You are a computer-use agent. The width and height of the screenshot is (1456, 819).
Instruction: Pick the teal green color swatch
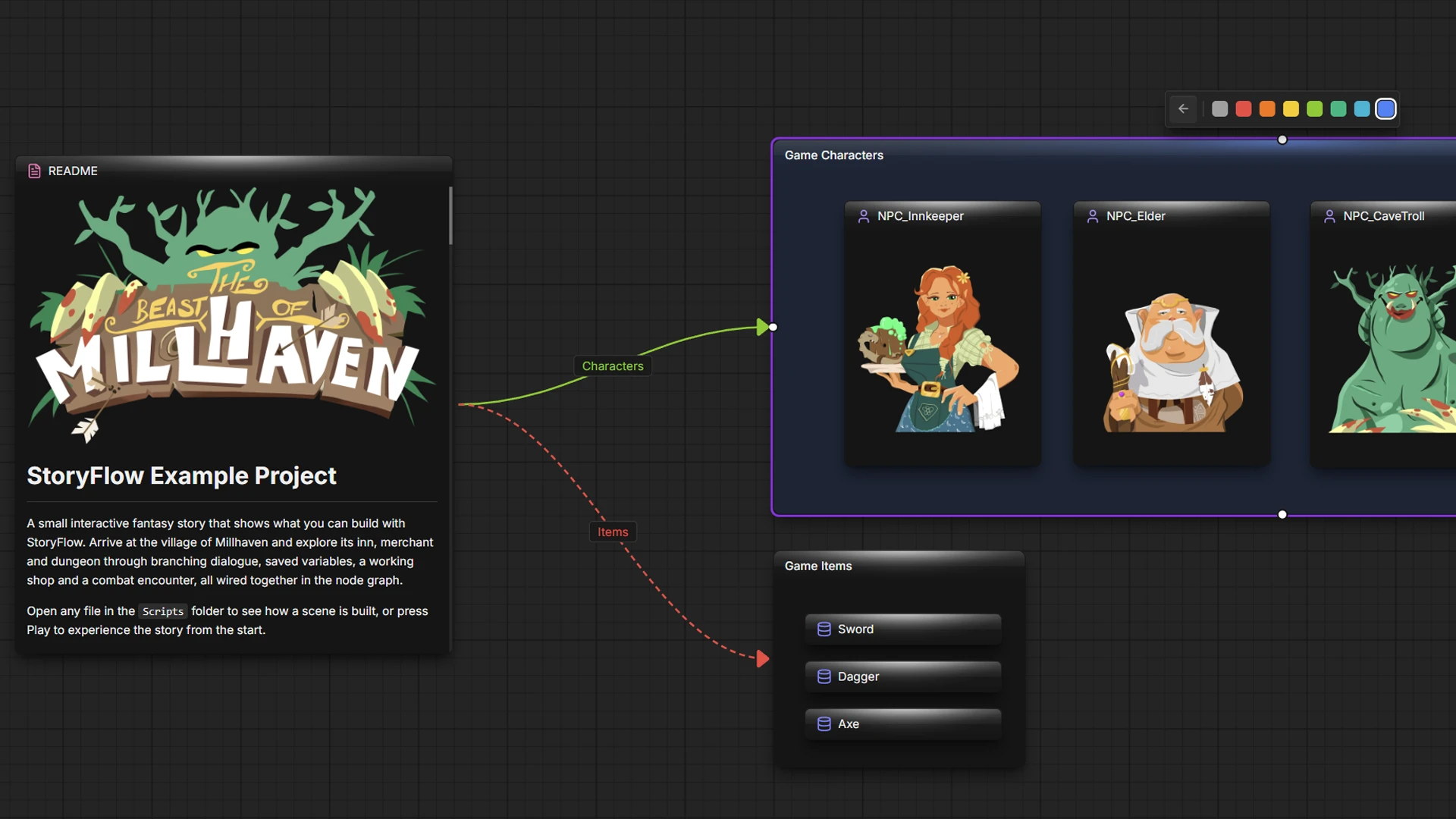[x=1338, y=109]
